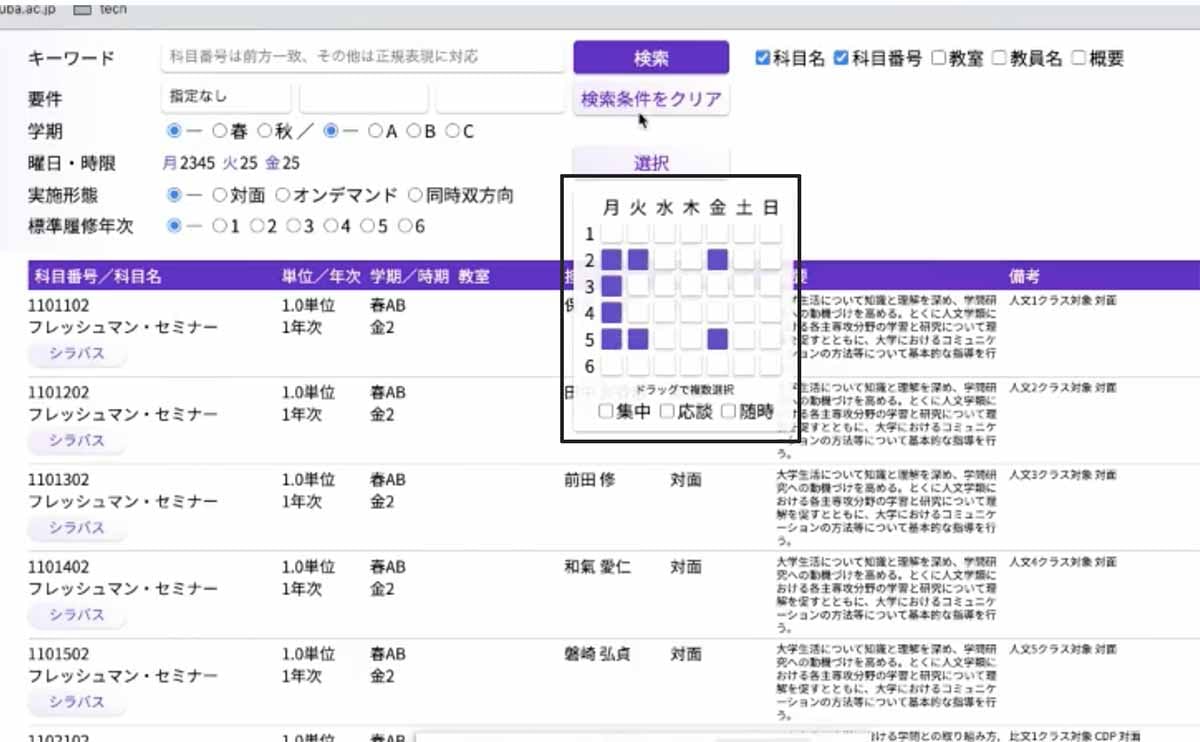The image size is (1200, 742).
Task: Uncheck the 科目名 checkbox
Action: (x=763, y=58)
